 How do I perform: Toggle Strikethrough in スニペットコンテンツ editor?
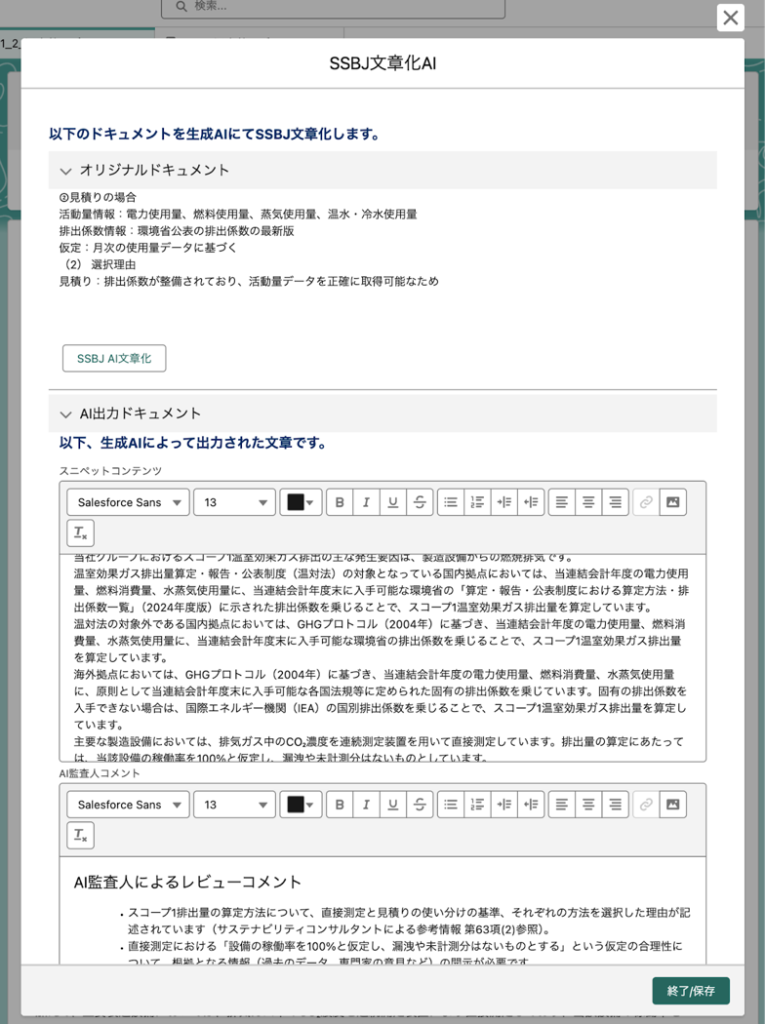click(x=419, y=502)
